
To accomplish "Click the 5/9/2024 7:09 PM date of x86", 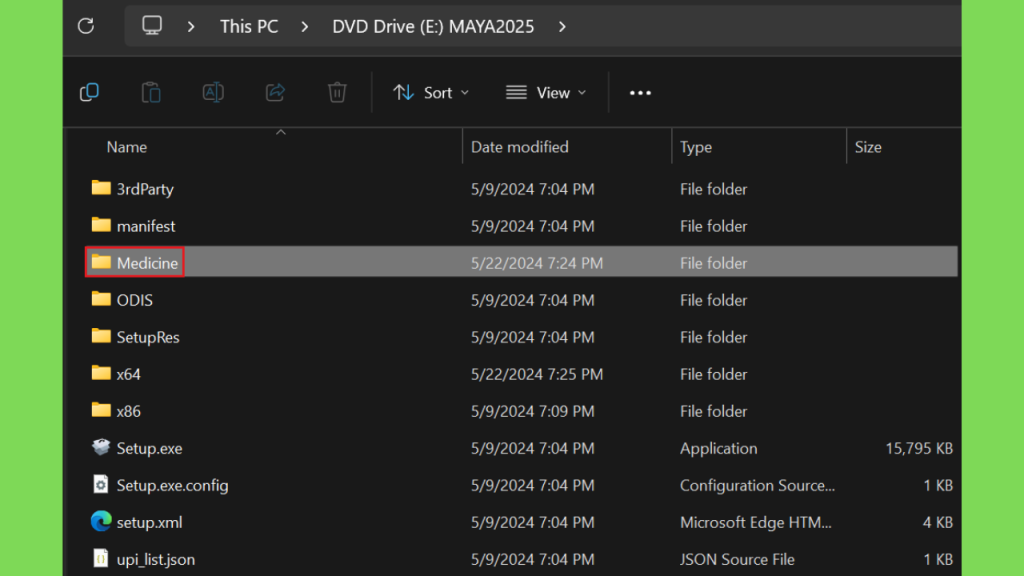I will pos(533,411).
